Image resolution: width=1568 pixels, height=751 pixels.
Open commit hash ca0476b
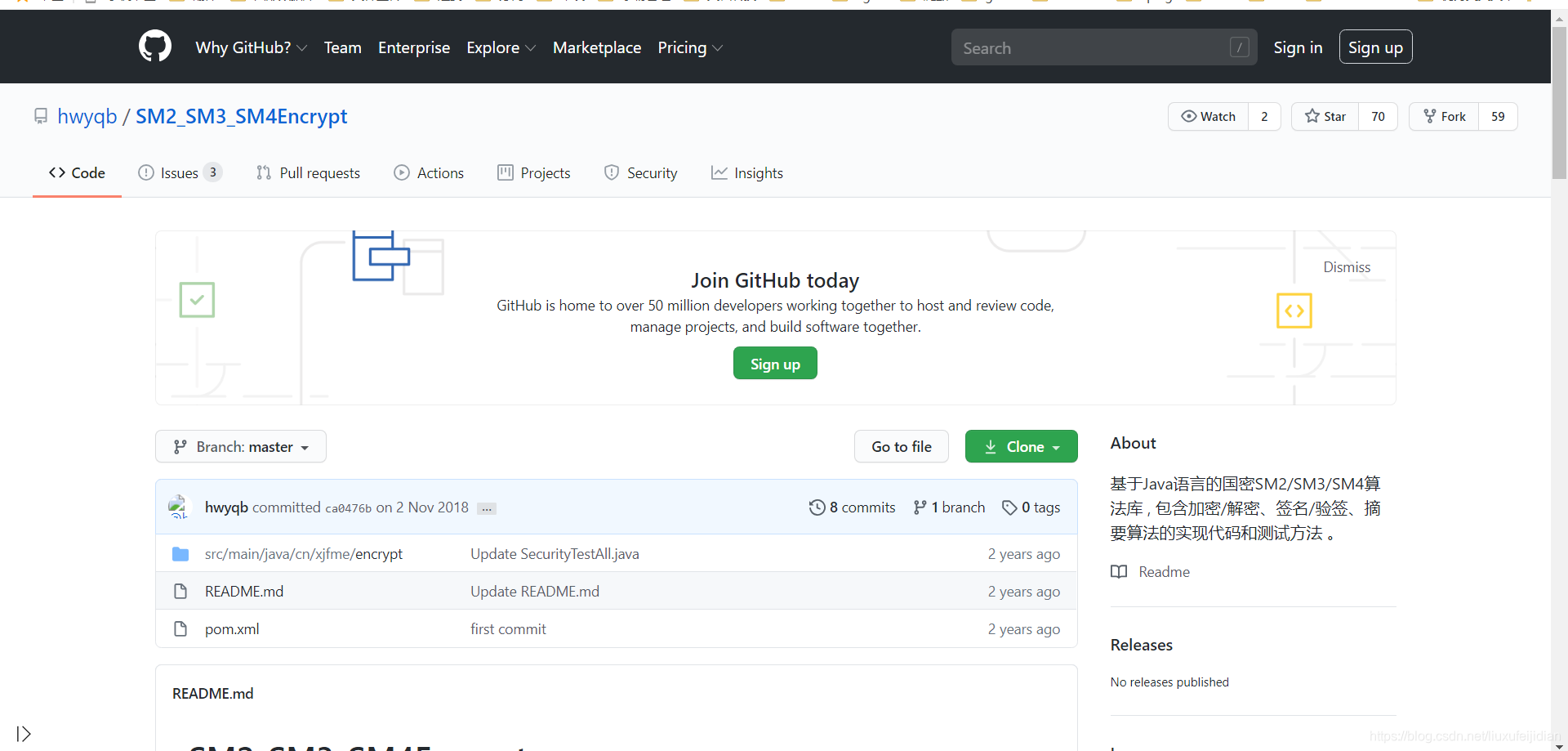[x=348, y=508]
